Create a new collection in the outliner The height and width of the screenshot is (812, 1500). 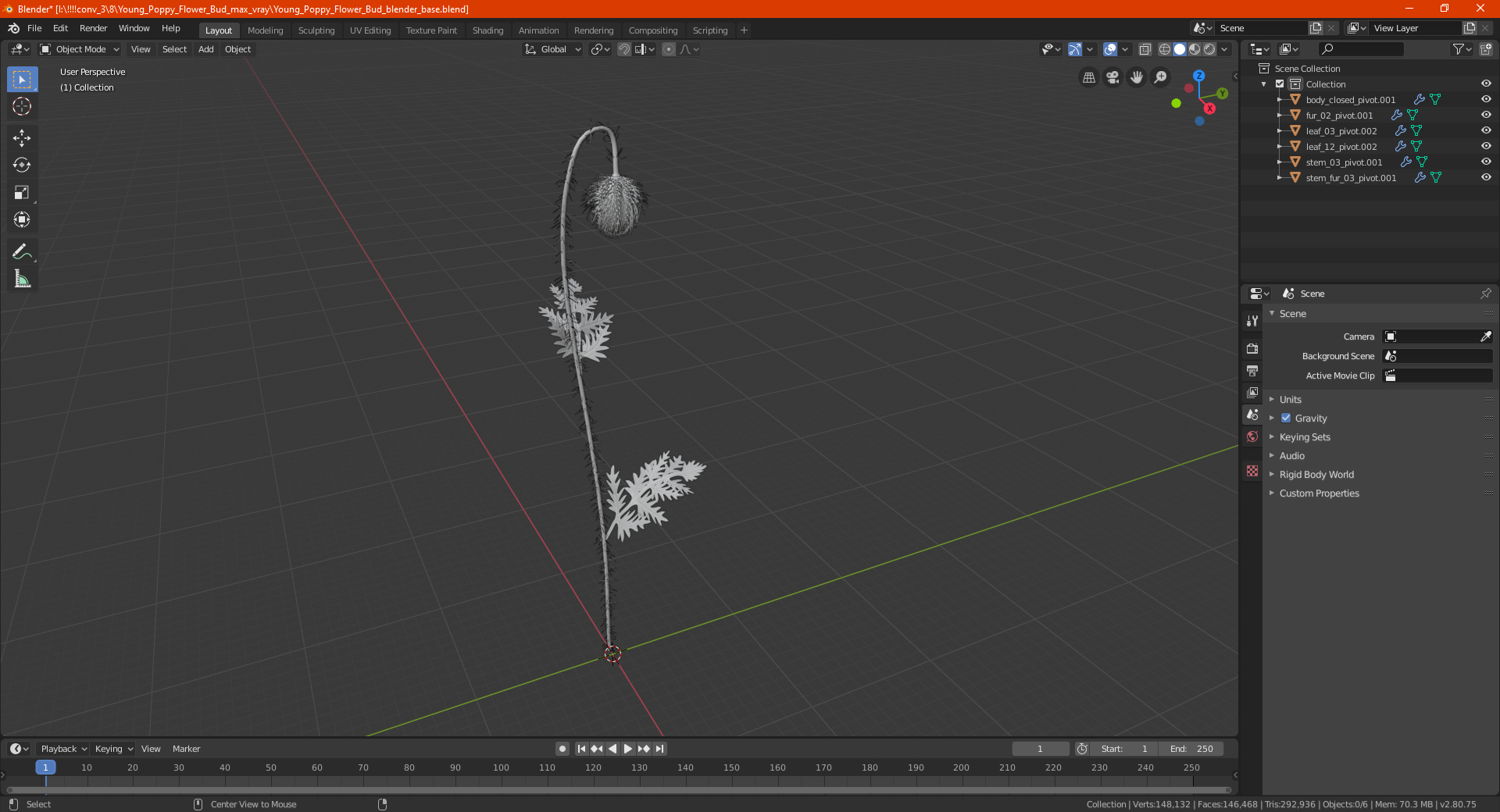(x=1485, y=49)
